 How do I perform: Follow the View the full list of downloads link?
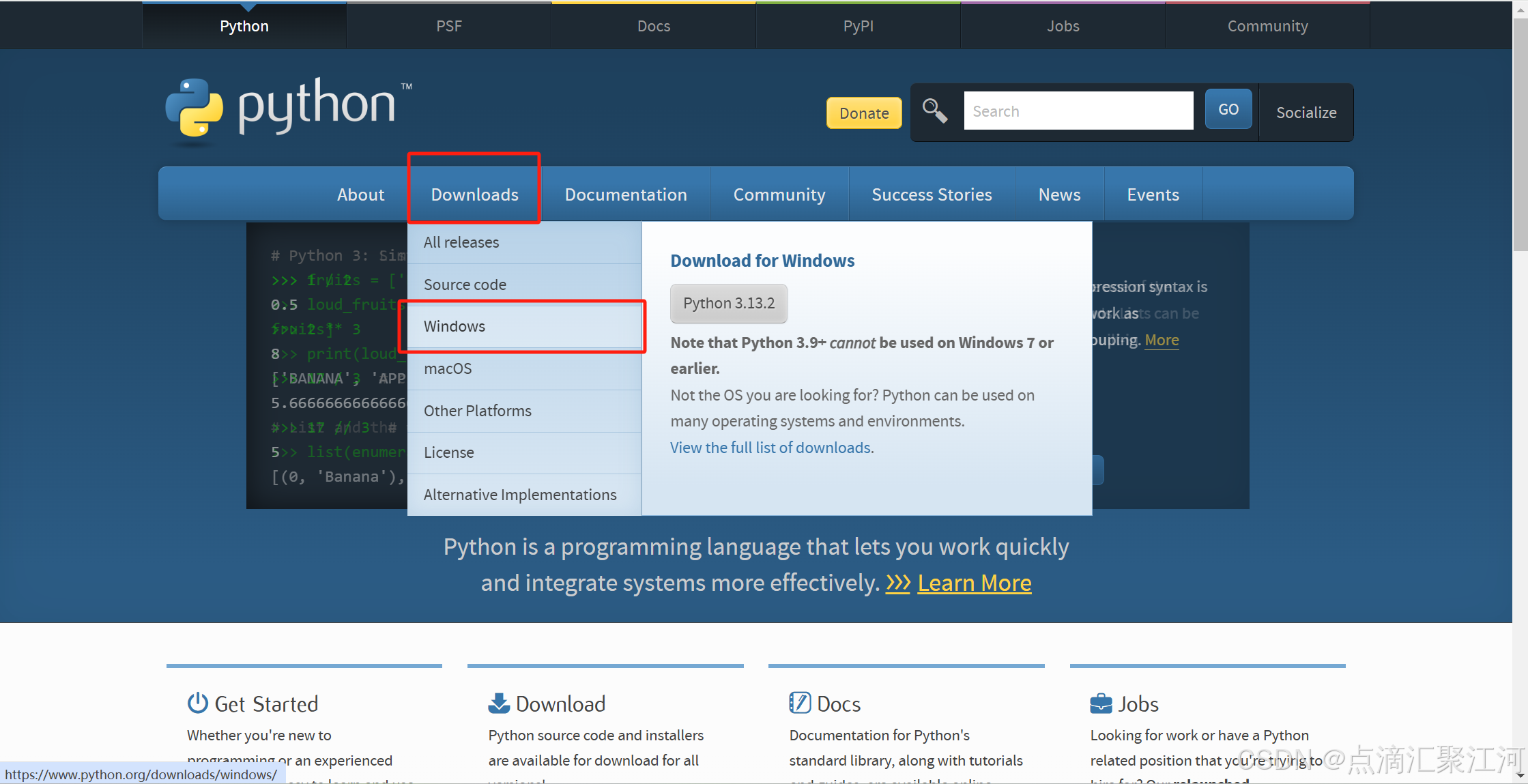pyautogui.click(x=770, y=448)
